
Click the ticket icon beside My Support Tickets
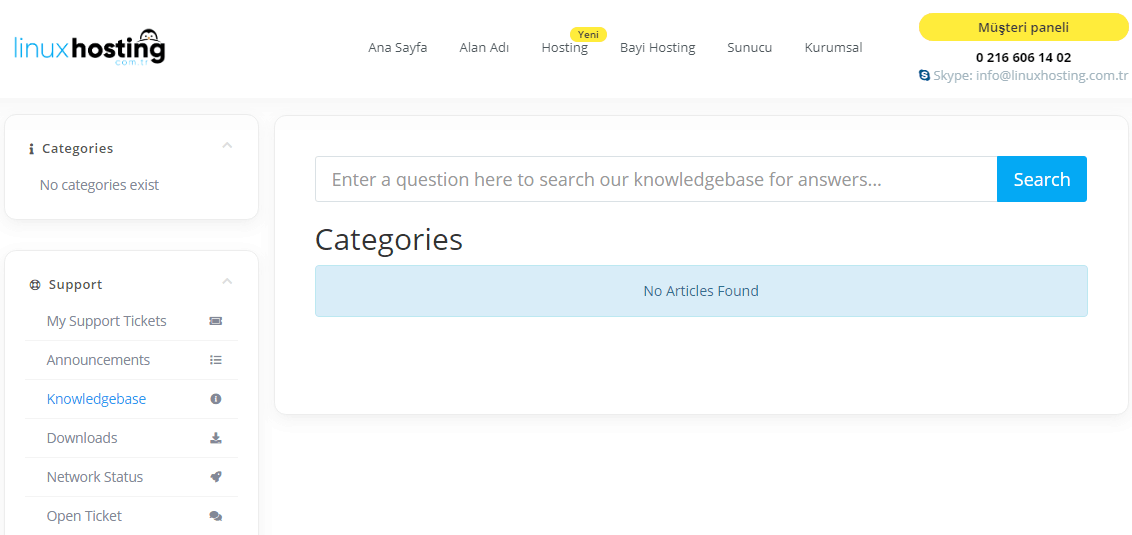click(215, 321)
